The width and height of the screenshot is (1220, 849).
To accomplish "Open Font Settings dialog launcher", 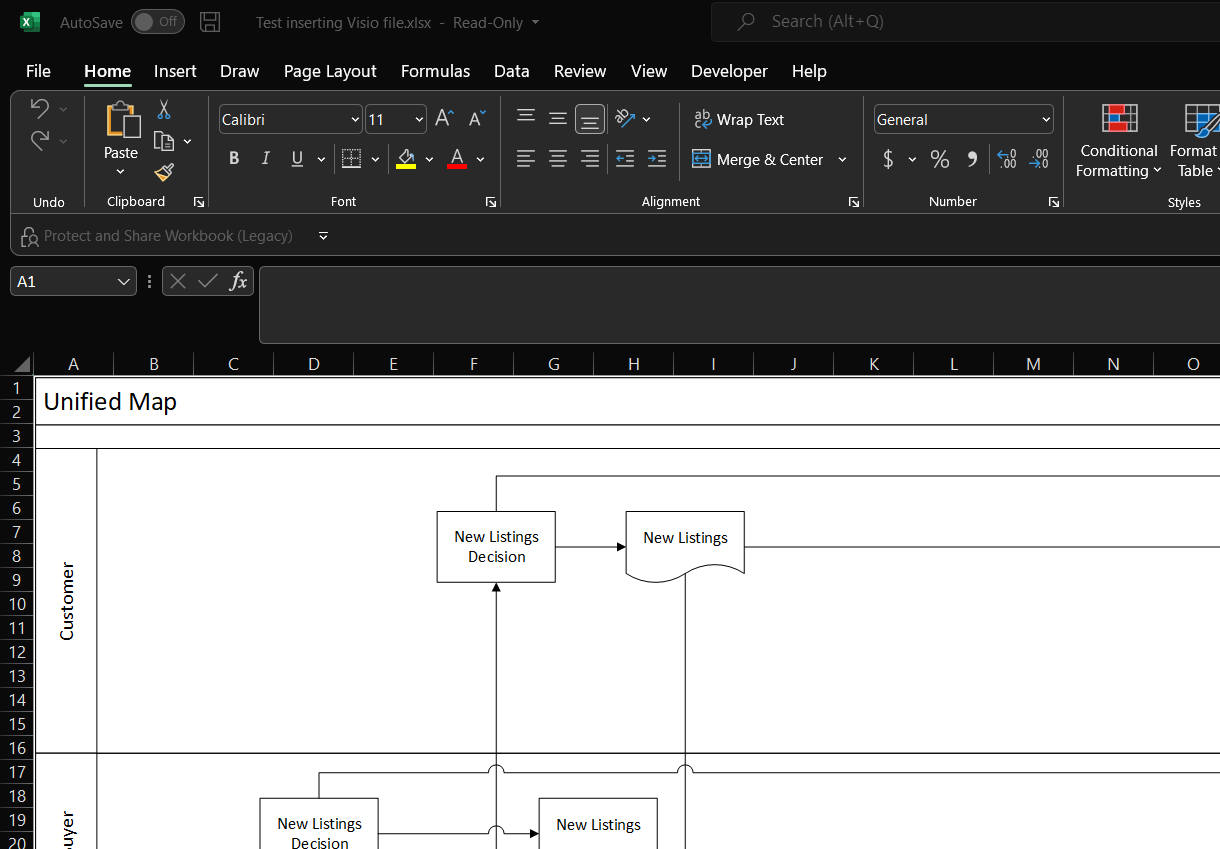I will click(491, 202).
